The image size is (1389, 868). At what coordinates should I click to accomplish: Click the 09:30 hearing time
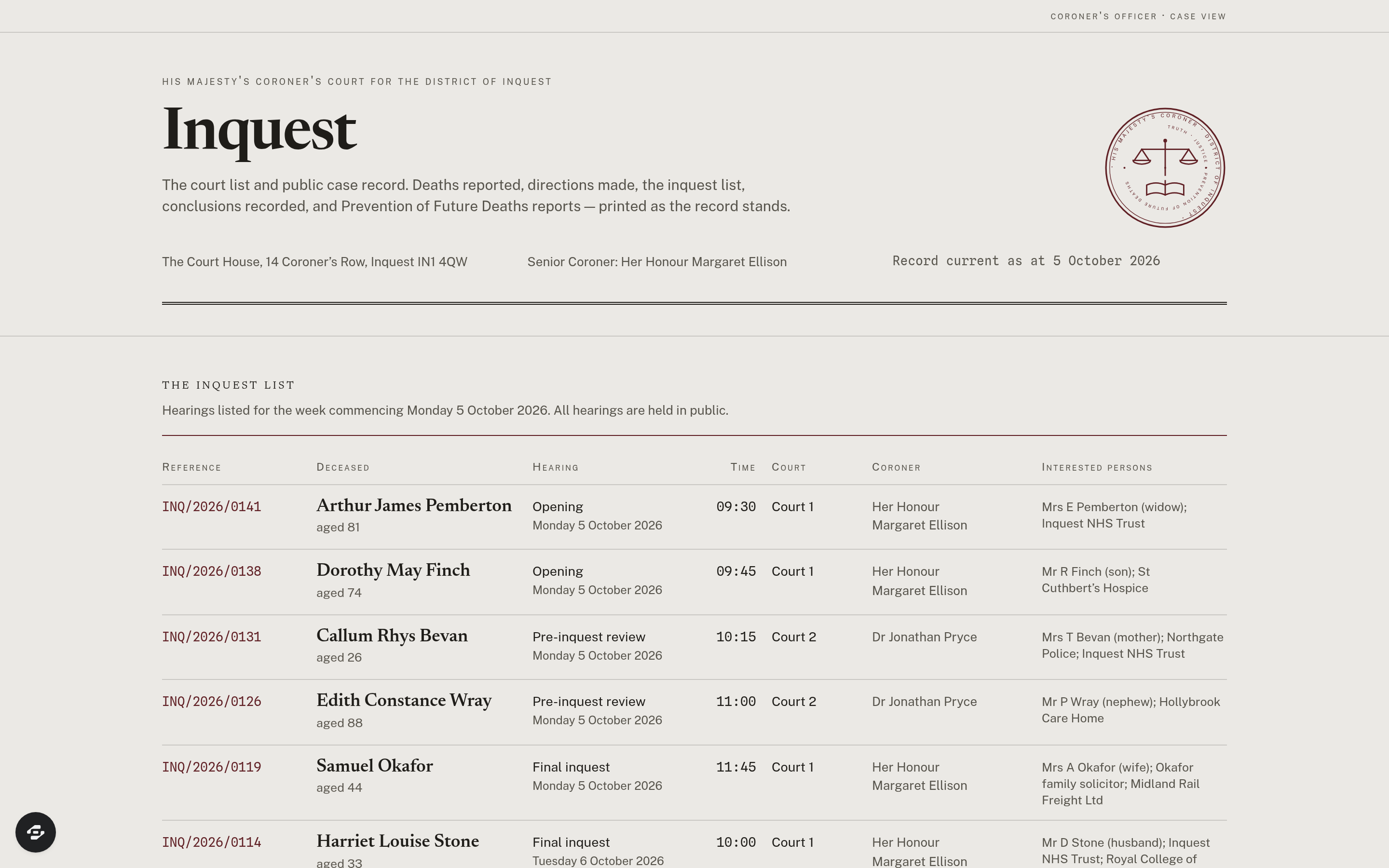(x=736, y=507)
